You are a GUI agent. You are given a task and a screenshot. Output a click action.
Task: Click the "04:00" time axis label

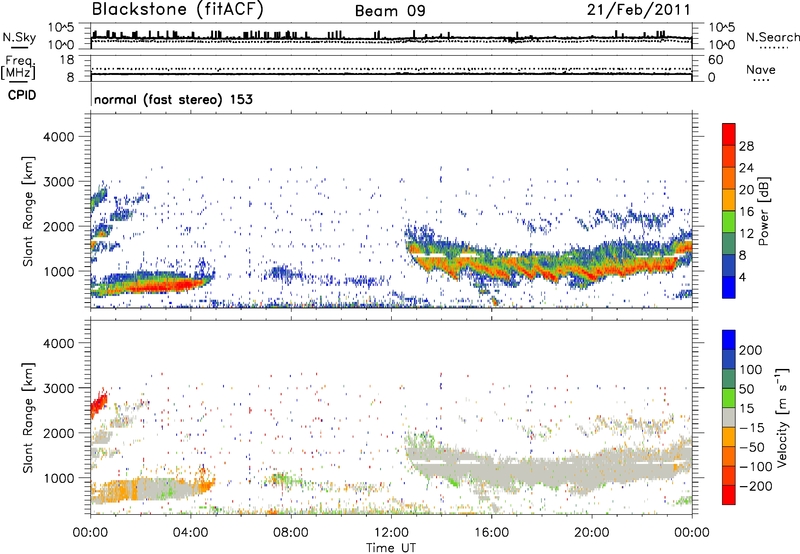click(x=190, y=533)
